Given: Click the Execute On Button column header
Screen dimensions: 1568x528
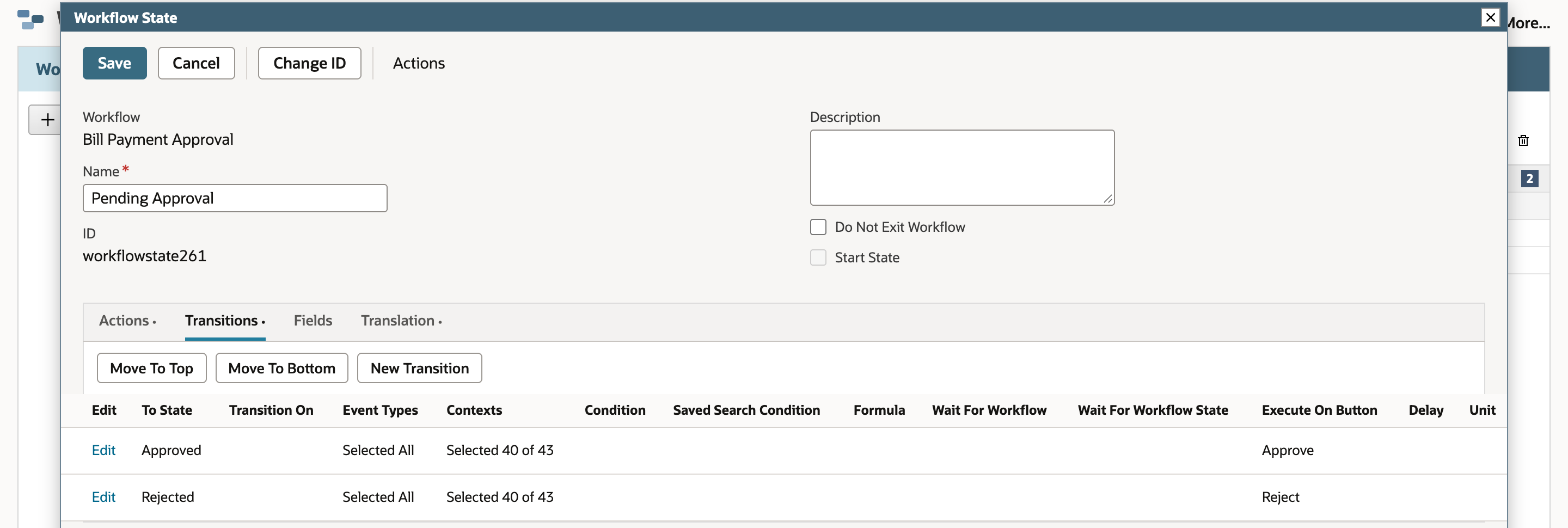Looking at the screenshot, I should pyautogui.click(x=1319, y=410).
